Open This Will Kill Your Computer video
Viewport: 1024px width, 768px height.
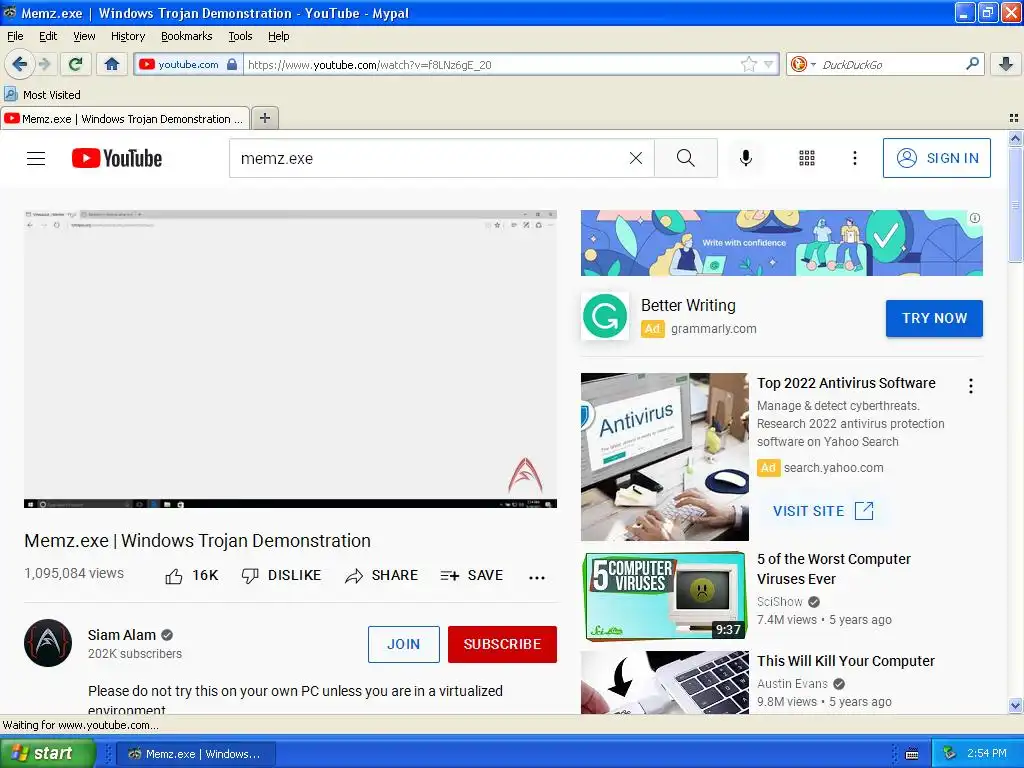(846, 661)
